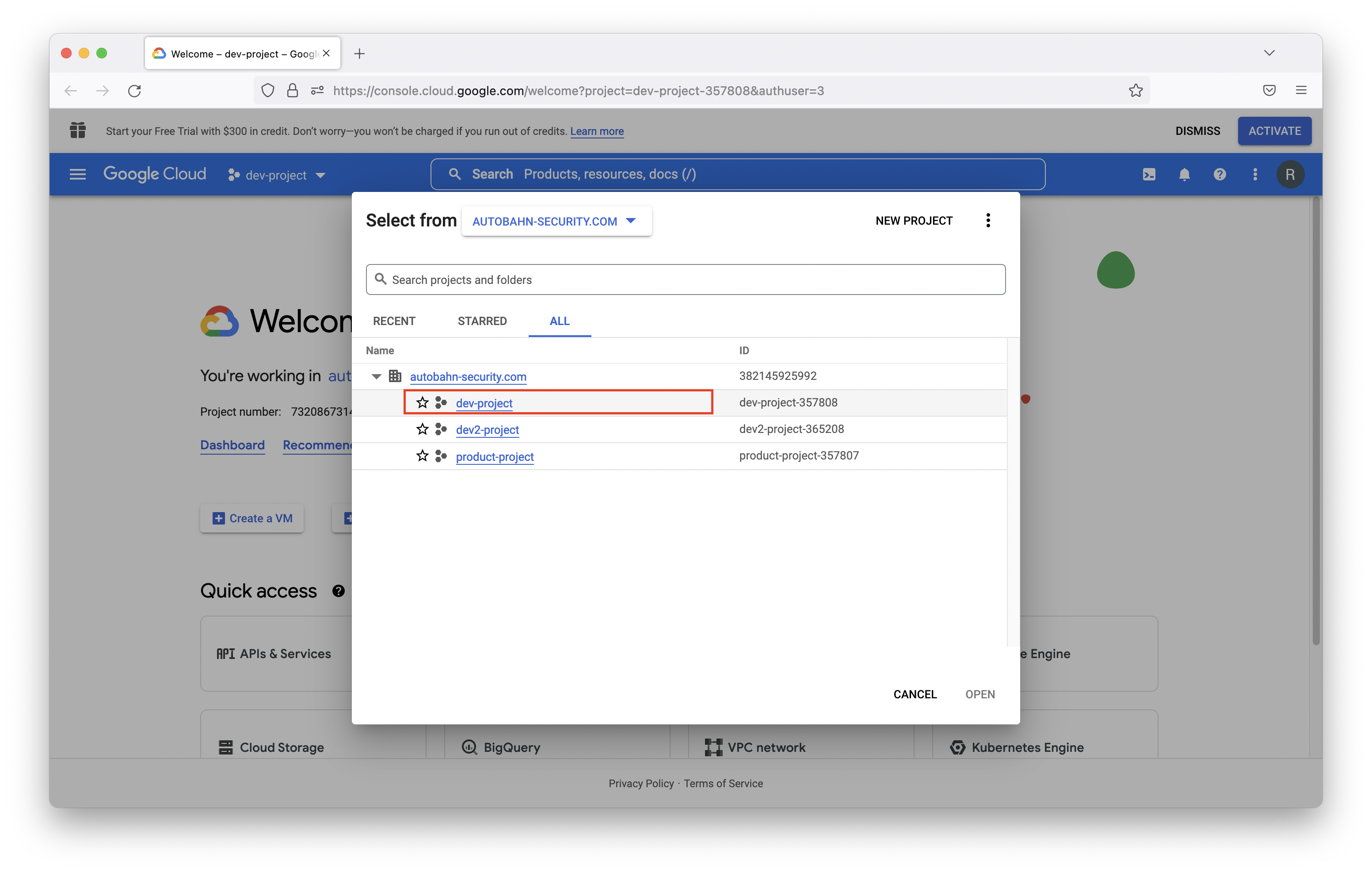This screenshot has height=873, width=1372.
Task: Open the Terms of Service footer link
Action: pyautogui.click(x=723, y=784)
